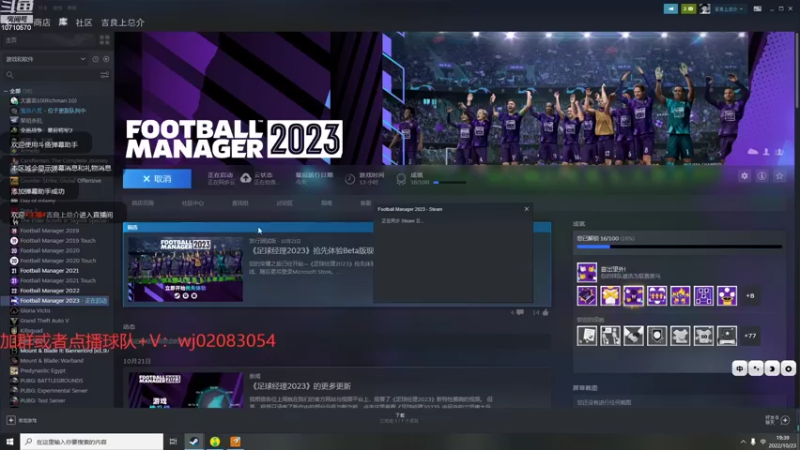Viewport: 800px width, 450px height.
Task: Open the 社区中心 (Community Hub) tab
Action: (x=192, y=203)
